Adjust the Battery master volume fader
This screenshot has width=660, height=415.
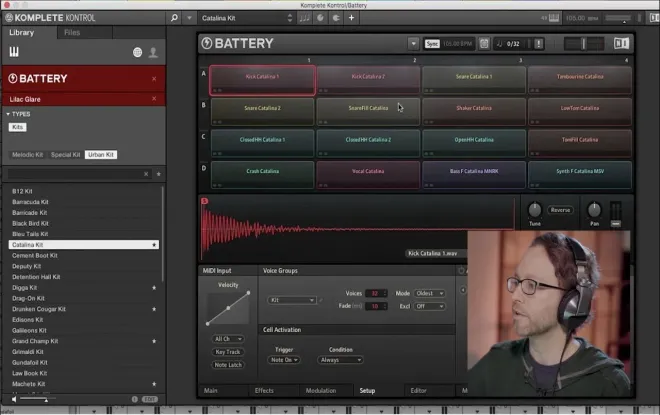(584, 43)
